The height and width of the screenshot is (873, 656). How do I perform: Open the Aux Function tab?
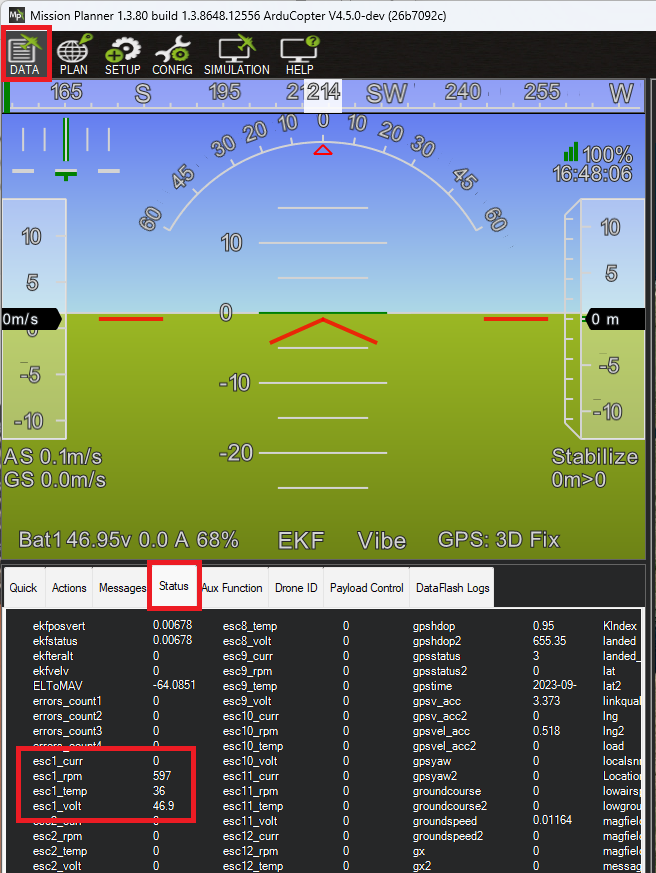click(x=232, y=588)
